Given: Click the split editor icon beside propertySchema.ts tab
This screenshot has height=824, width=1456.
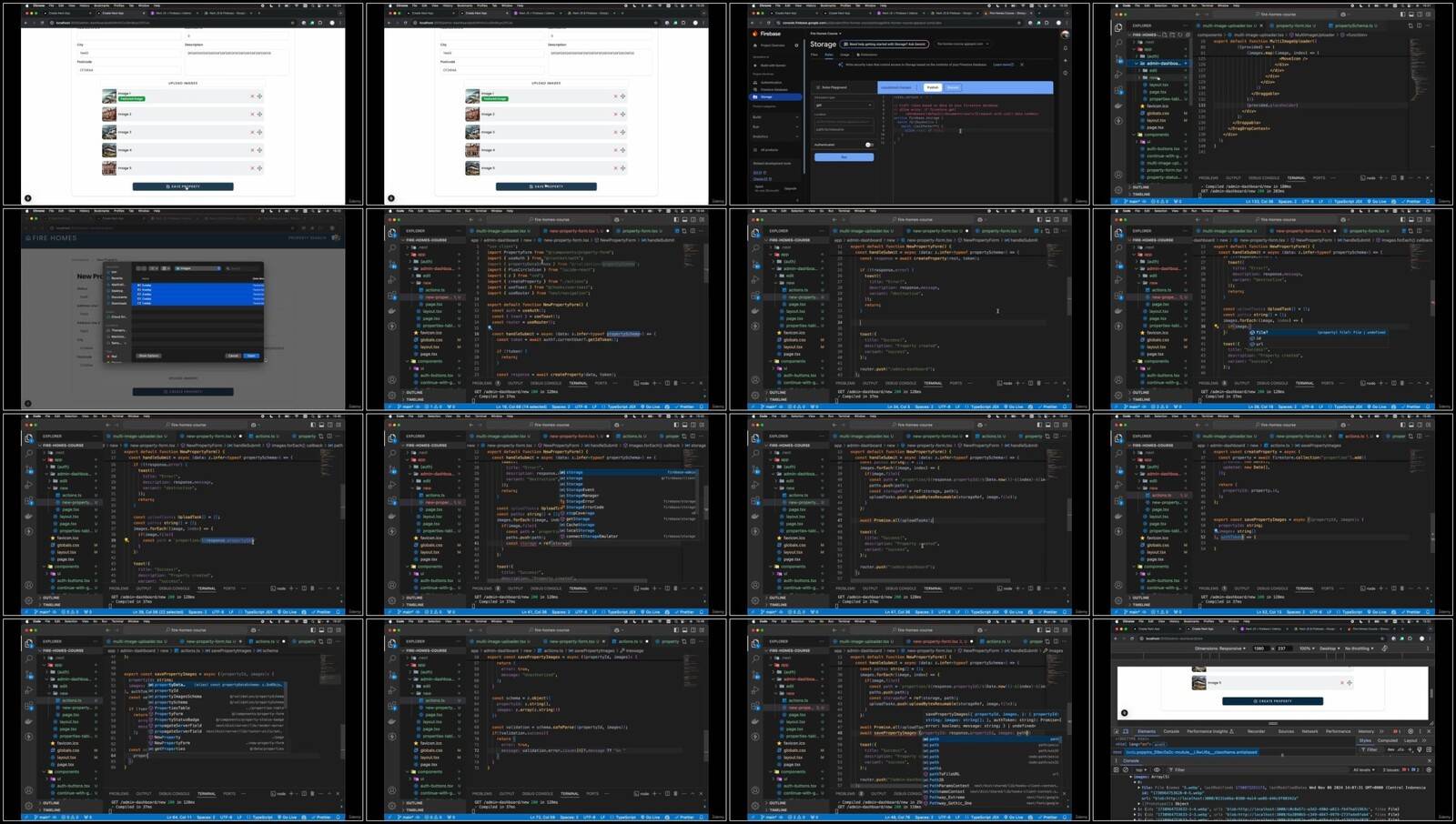Looking at the screenshot, I should (x=1420, y=25).
